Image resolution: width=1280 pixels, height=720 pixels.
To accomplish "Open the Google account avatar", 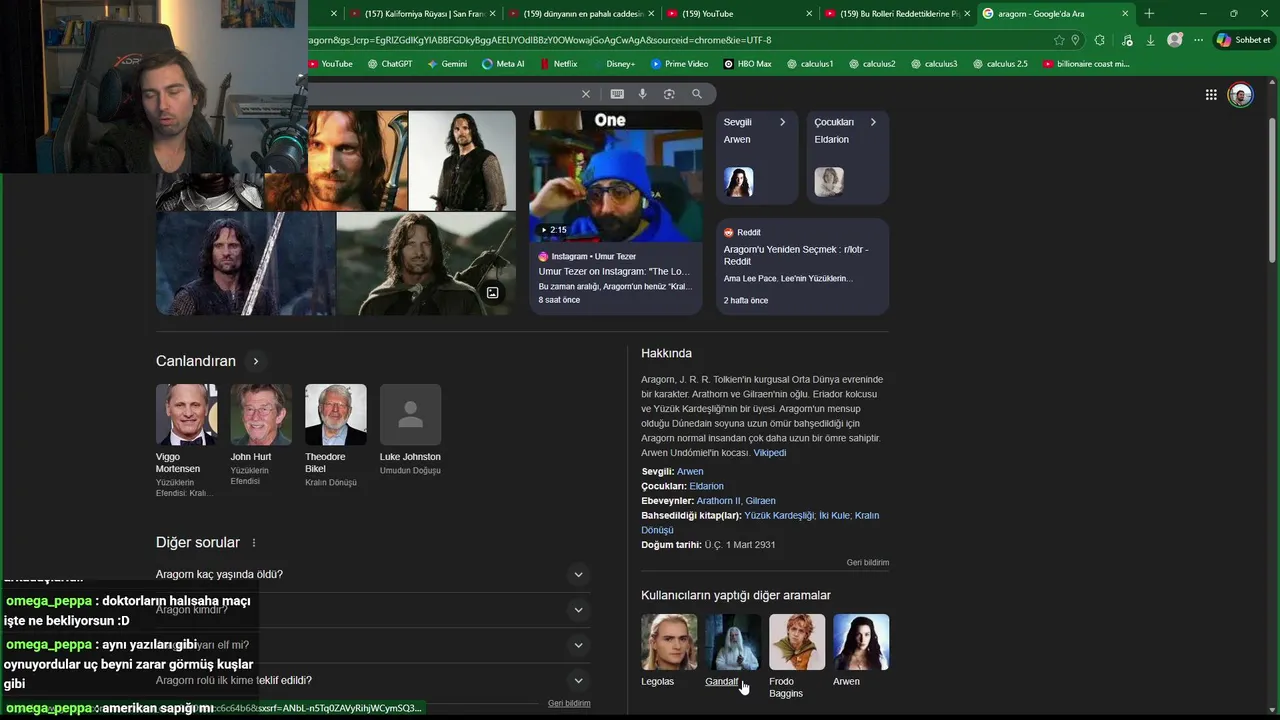I will (x=1241, y=95).
